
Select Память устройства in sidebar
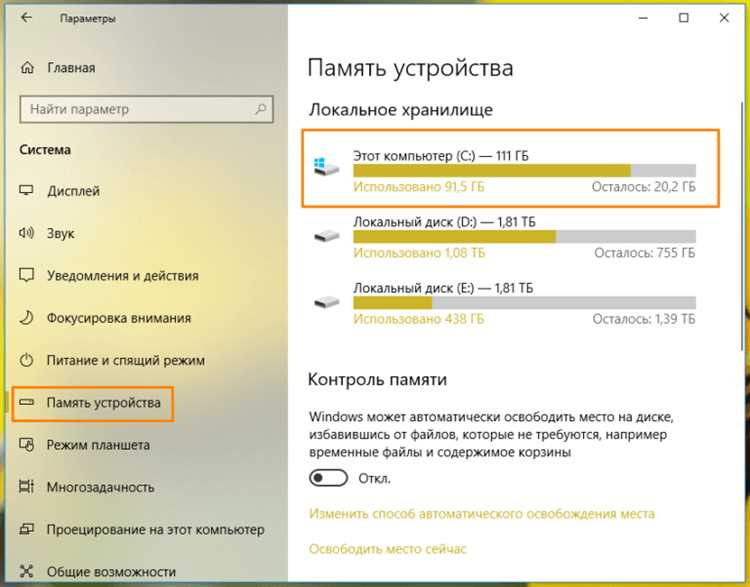(x=103, y=403)
